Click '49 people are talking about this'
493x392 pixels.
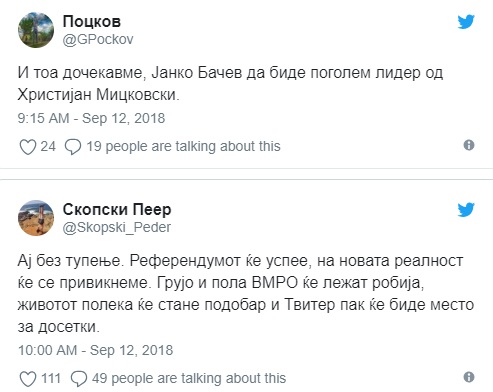(x=189, y=378)
